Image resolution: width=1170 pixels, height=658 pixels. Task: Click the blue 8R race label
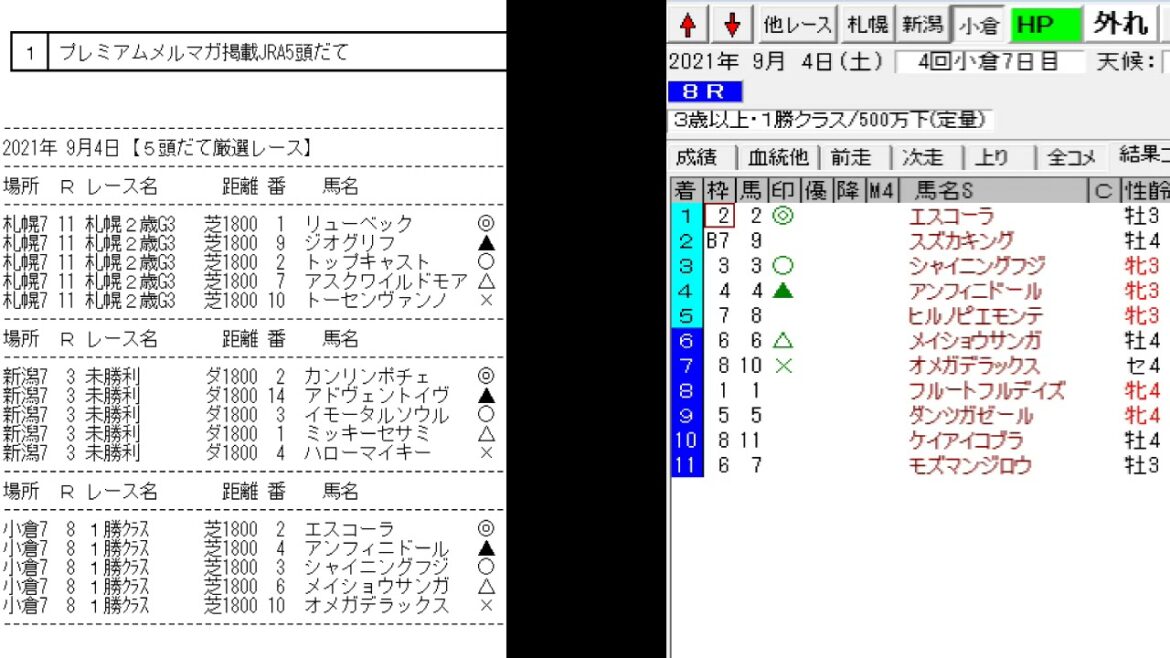[x=705, y=92]
